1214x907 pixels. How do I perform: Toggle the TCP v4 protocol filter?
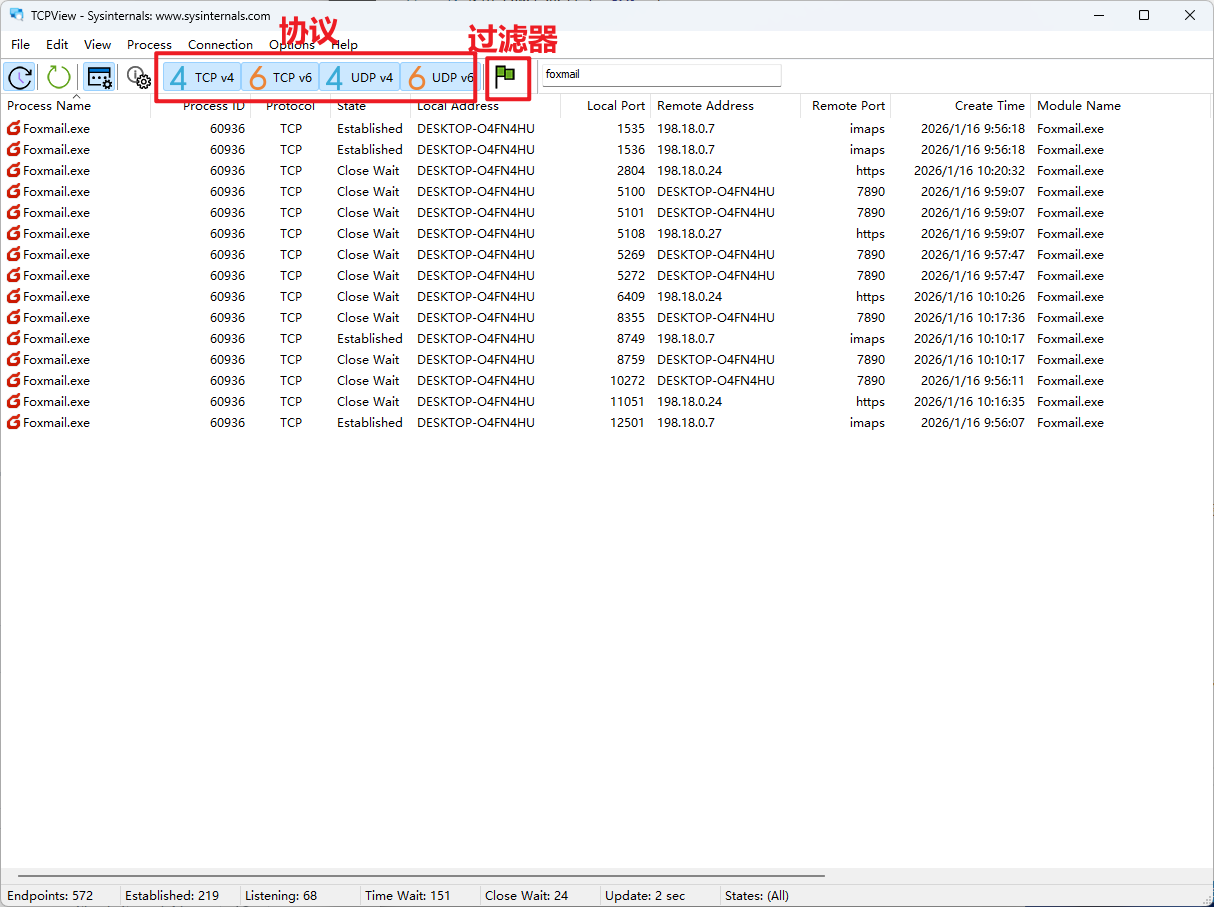pos(202,77)
